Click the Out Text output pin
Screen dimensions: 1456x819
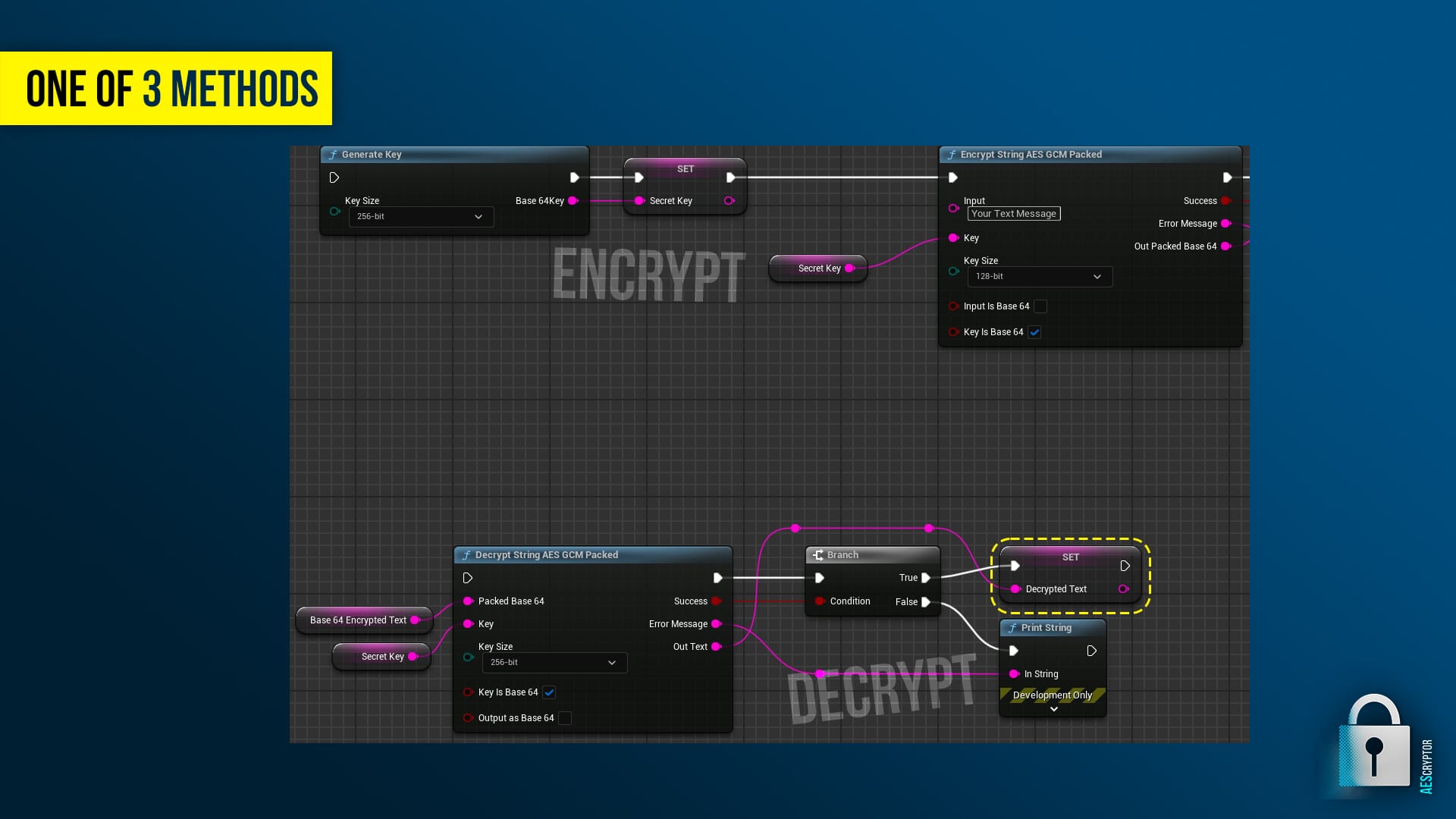point(716,647)
